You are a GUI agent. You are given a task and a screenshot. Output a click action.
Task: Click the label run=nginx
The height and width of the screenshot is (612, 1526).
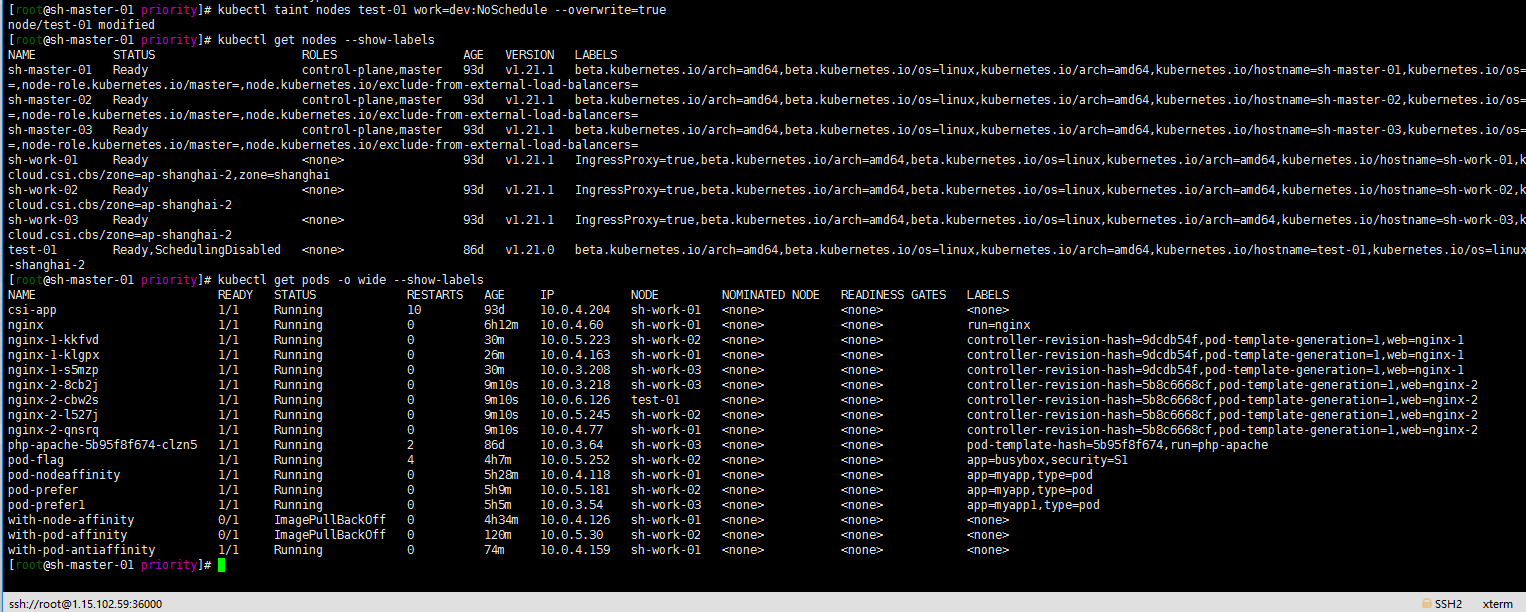pos(998,324)
